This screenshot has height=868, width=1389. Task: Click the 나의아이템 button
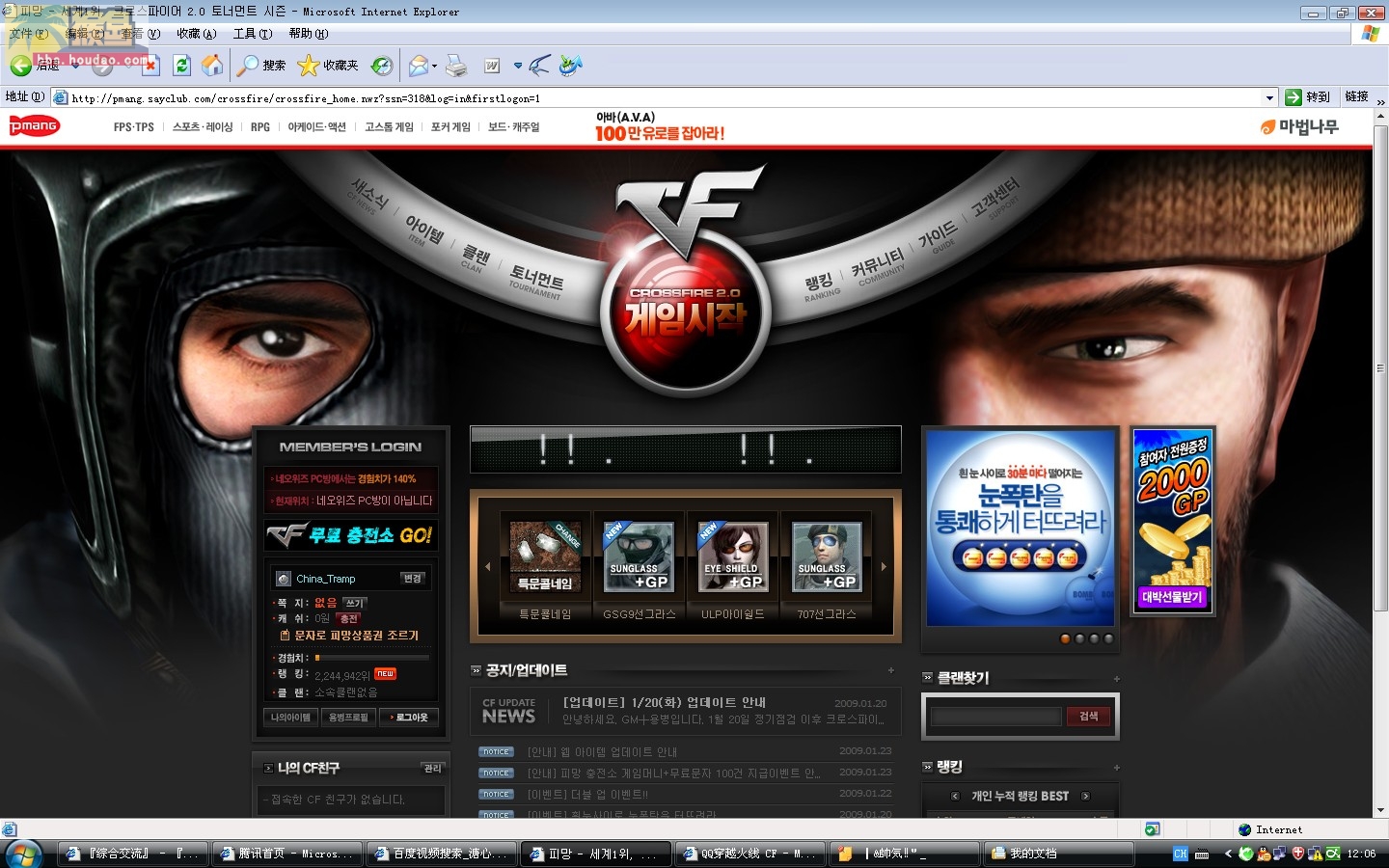click(x=291, y=718)
